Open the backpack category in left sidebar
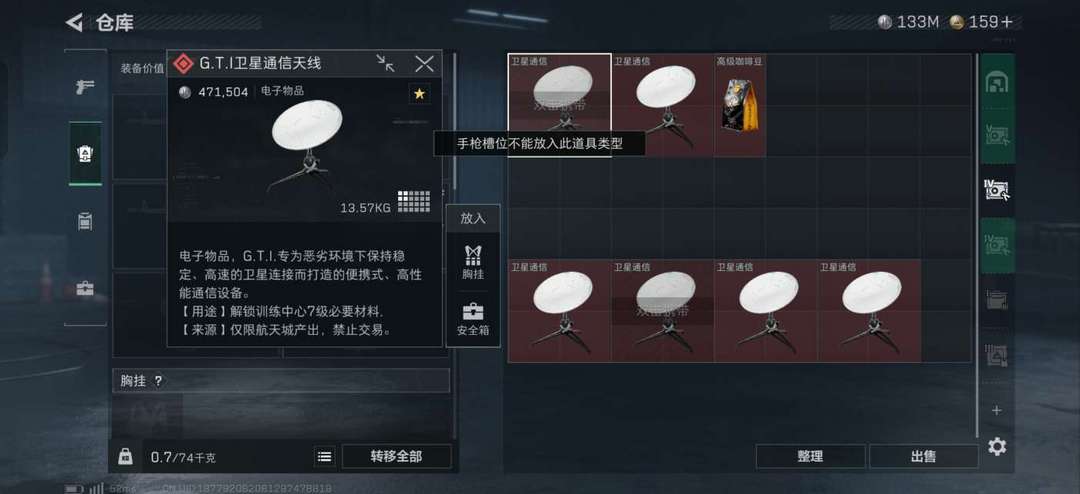 click(x=85, y=221)
